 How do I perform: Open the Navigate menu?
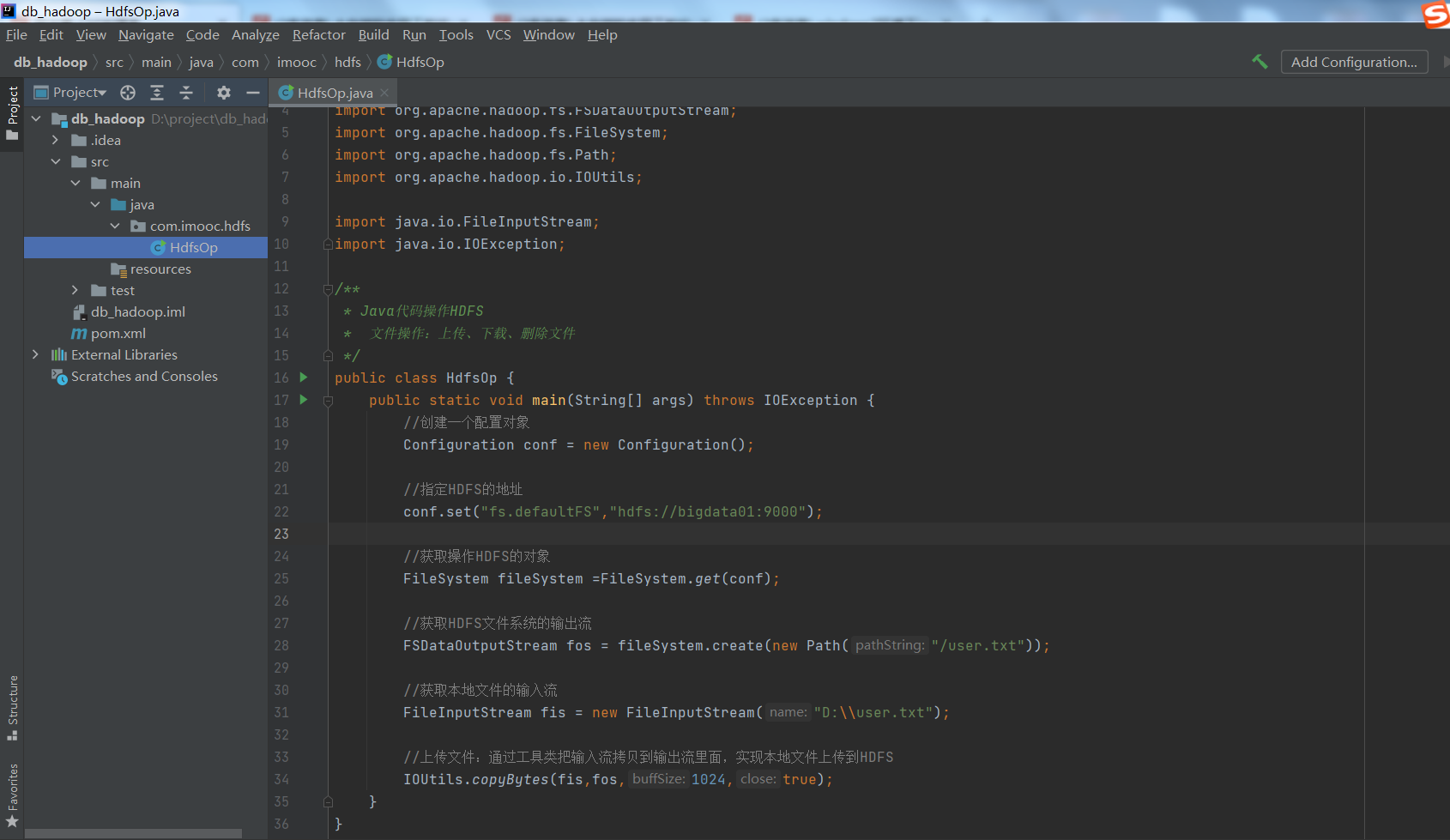pos(146,35)
